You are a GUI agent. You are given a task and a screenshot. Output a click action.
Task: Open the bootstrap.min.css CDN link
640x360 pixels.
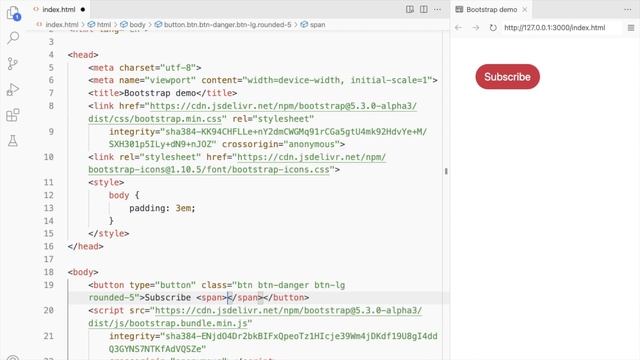pos(252,112)
